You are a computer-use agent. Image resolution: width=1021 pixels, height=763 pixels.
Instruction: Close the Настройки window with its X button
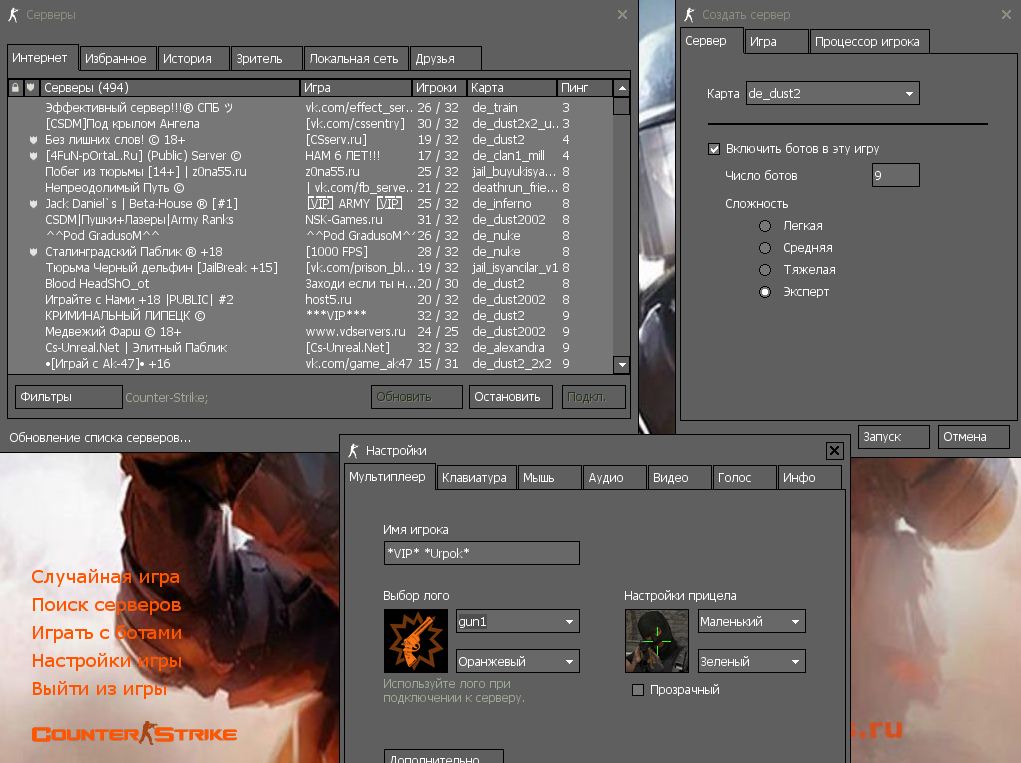click(x=834, y=451)
